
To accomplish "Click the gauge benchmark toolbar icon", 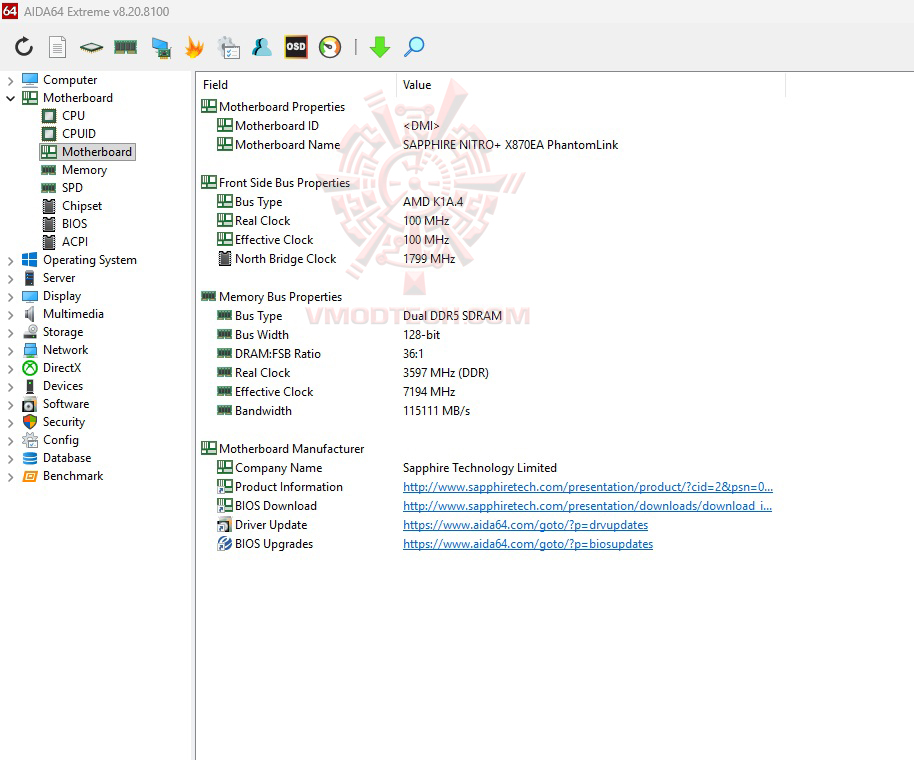I will (330, 47).
